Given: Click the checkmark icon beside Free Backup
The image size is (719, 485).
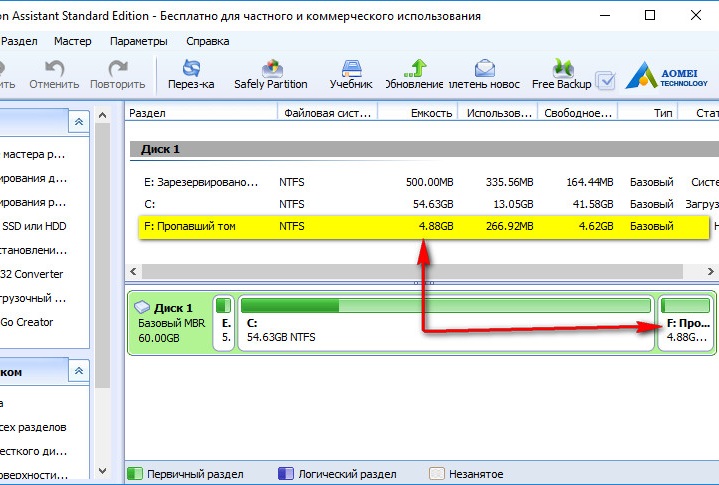Looking at the screenshot, I should coord(606,81).
